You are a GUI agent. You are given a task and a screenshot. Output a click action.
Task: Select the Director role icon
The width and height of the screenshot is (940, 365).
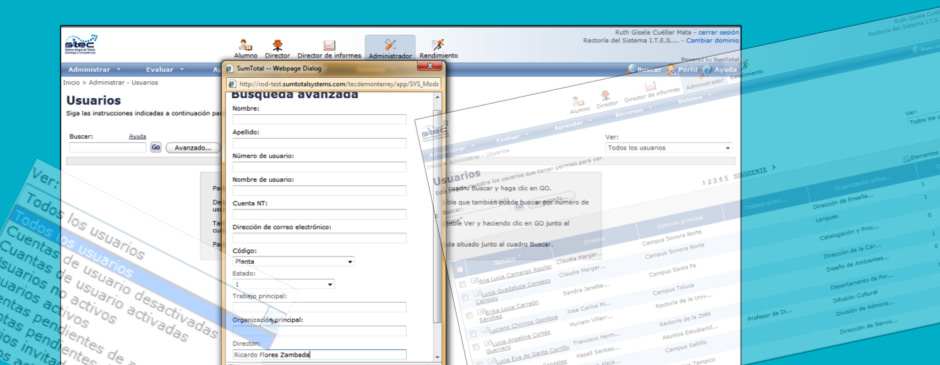277,46
